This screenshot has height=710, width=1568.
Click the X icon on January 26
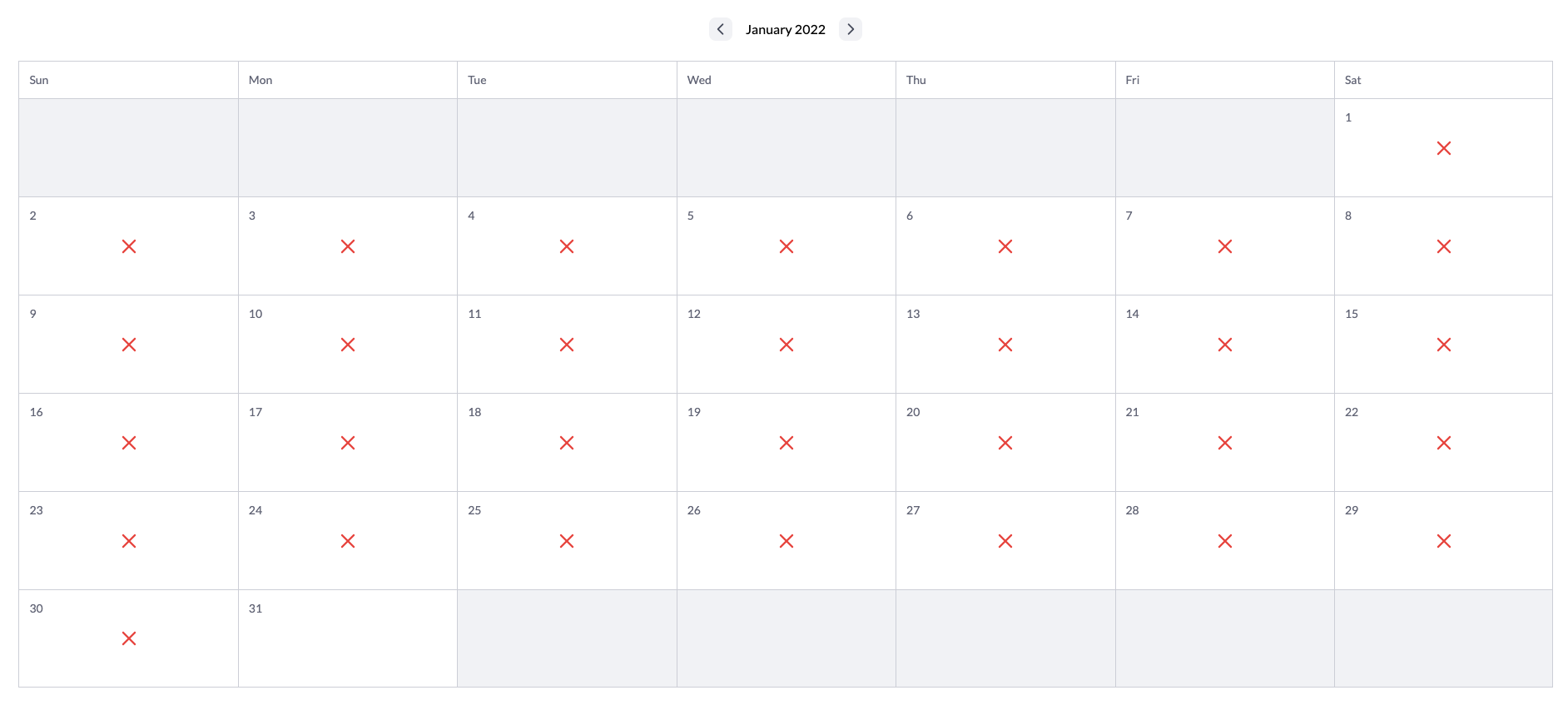[786, 541]
